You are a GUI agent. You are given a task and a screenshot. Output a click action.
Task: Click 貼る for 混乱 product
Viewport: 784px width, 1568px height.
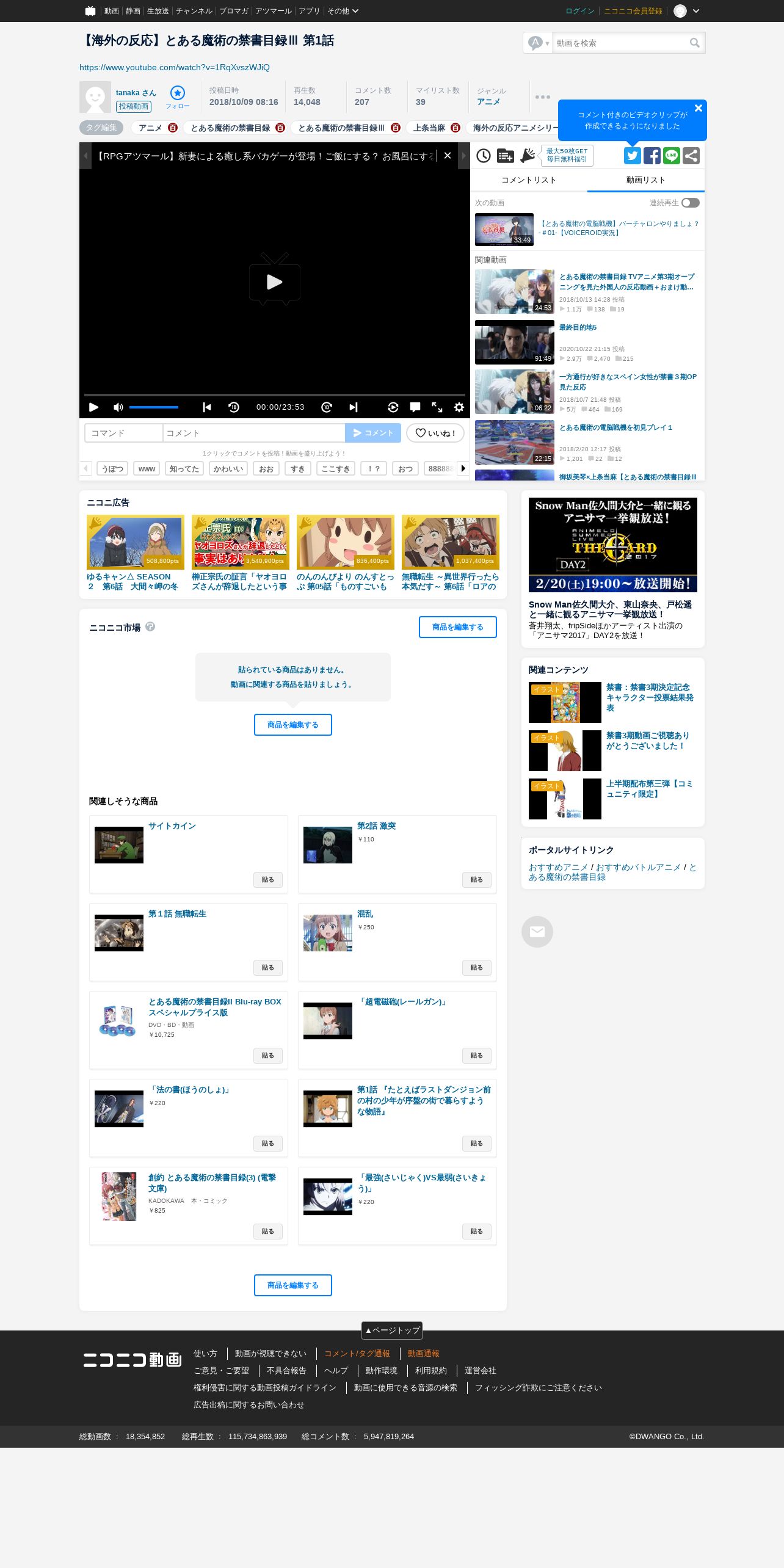tap(477, 968)
